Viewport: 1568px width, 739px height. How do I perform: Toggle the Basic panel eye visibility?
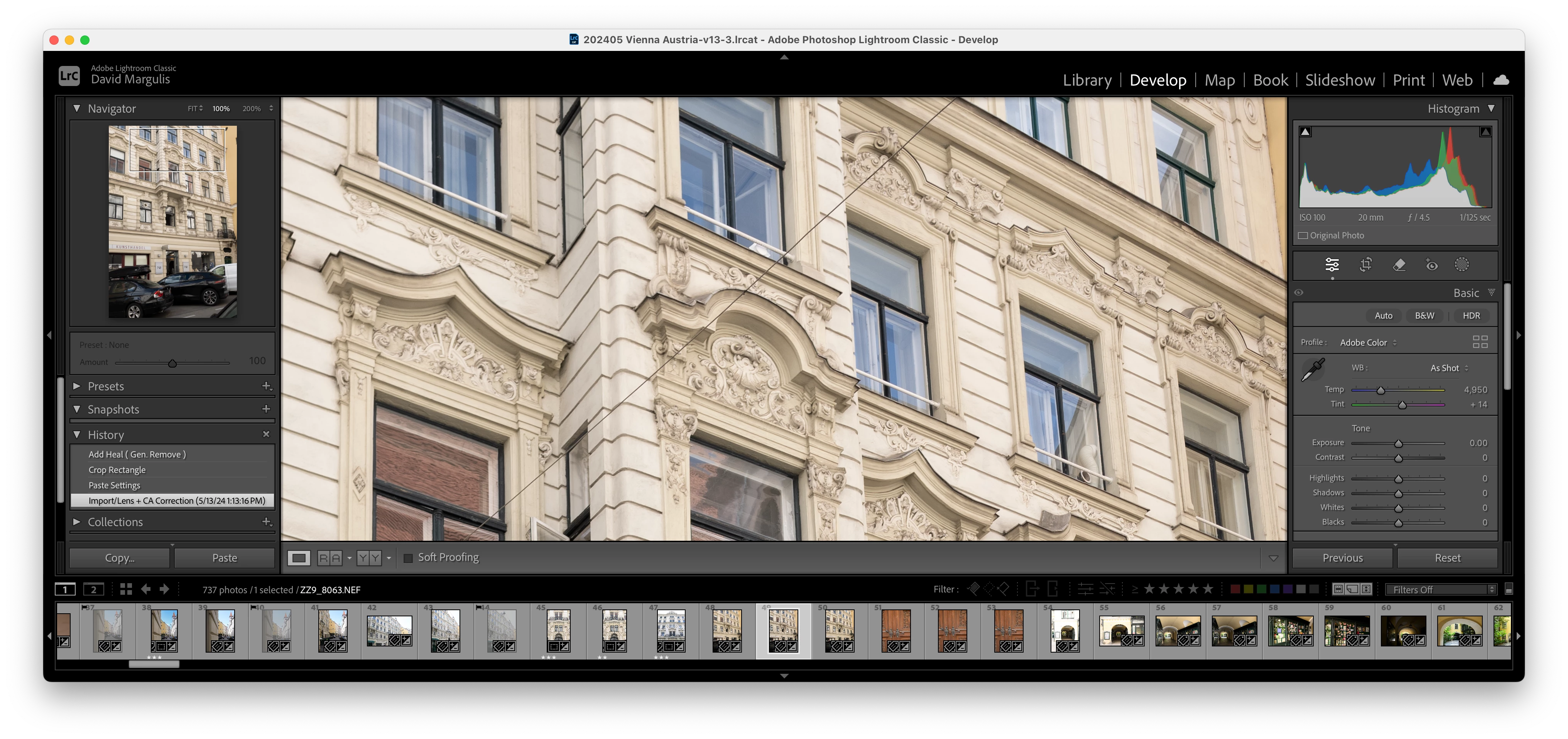click(x=1299, y=293)
